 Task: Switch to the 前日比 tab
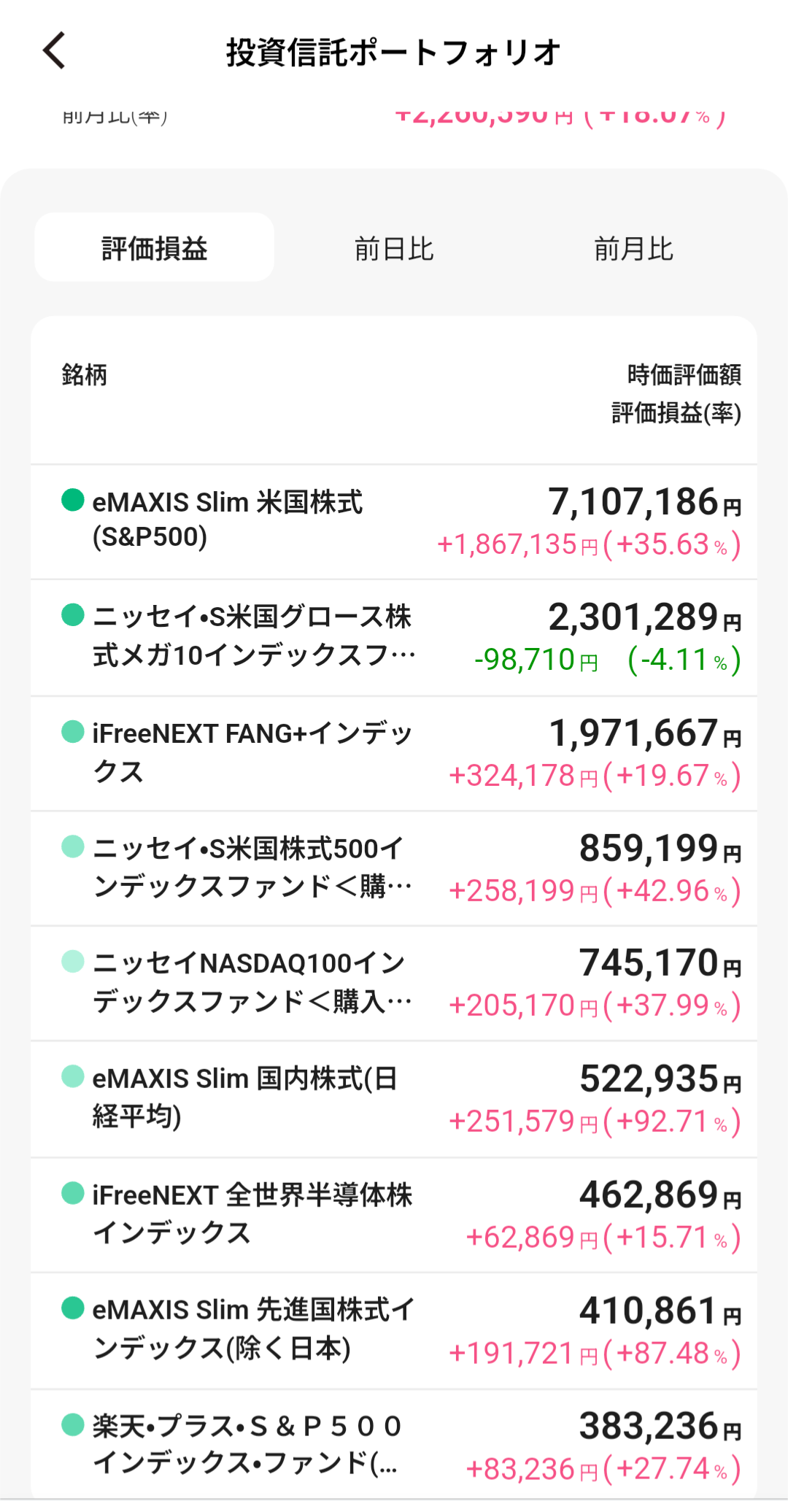click(394, 249)
